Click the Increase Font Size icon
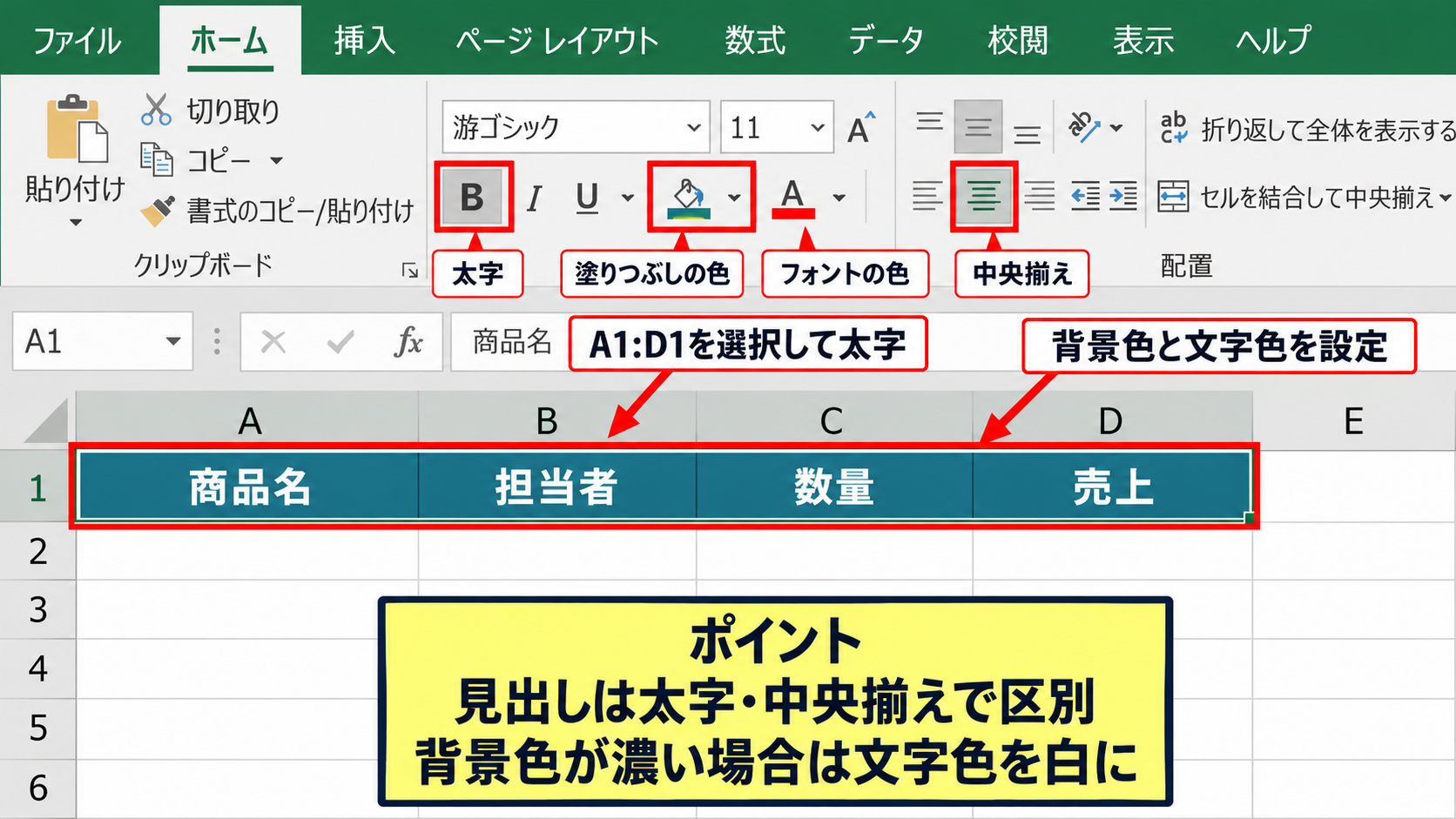 pyautogui.click(x=861, y=128)
